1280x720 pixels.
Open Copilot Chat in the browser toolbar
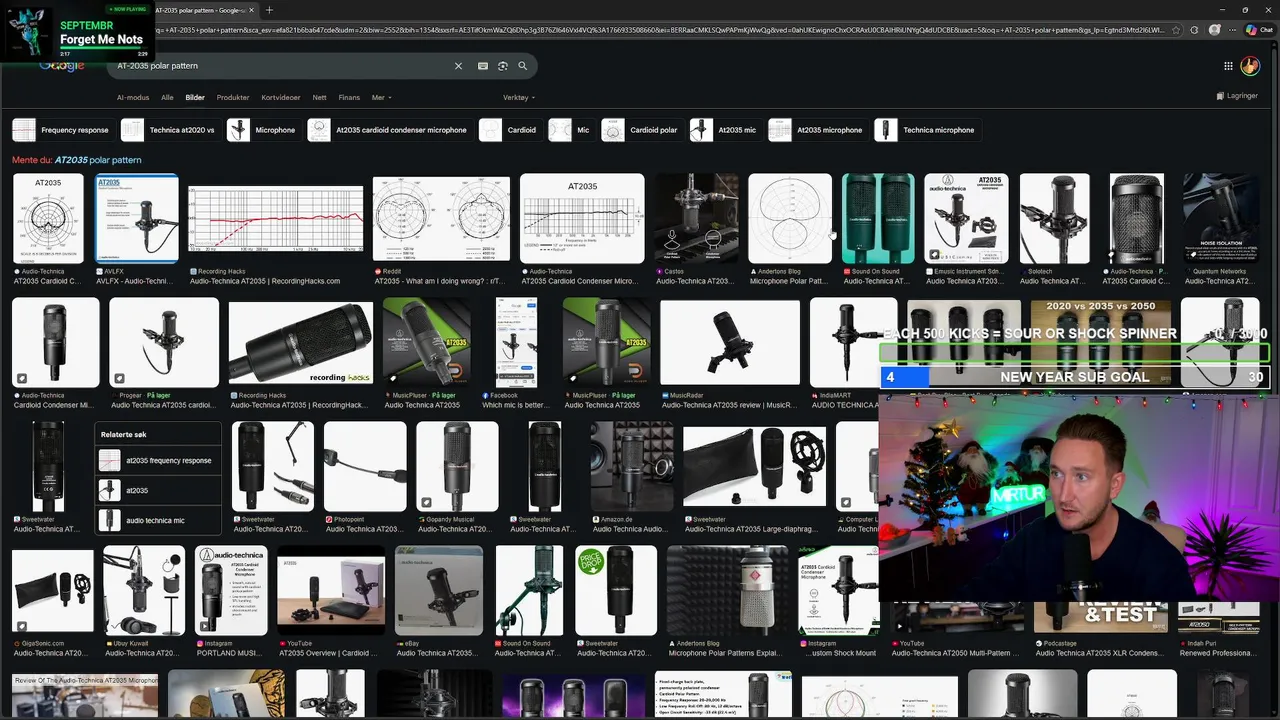(x=1258, y=30)
